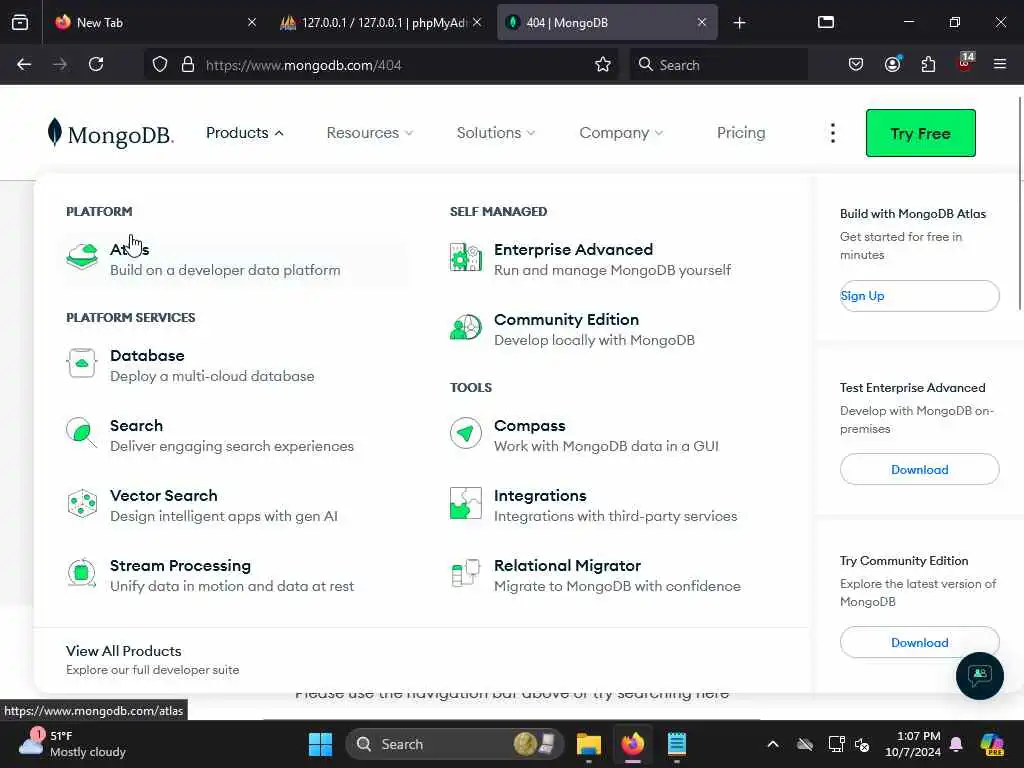Open View All Products link
This screenshot has width=1024, height=768.
(123, 651)
